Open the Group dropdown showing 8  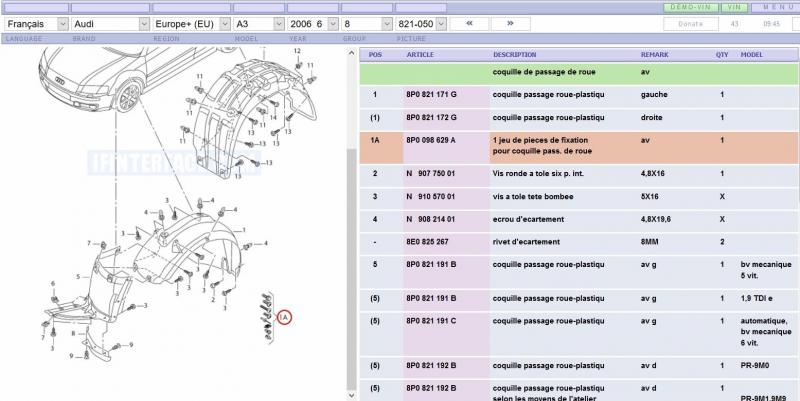click(367, 24)
